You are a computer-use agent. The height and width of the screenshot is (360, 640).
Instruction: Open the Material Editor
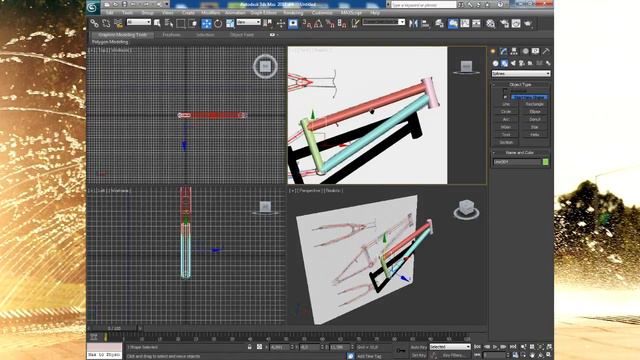491,23
